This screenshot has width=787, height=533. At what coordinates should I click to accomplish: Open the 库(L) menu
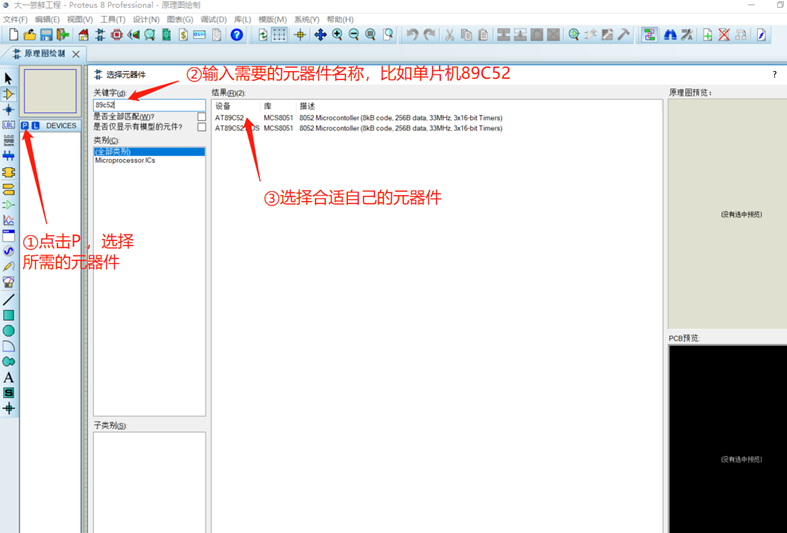point(242,19)
